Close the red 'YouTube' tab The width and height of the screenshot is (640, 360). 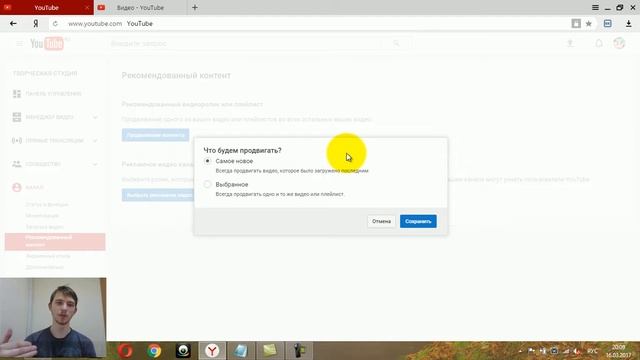(87, 7)
